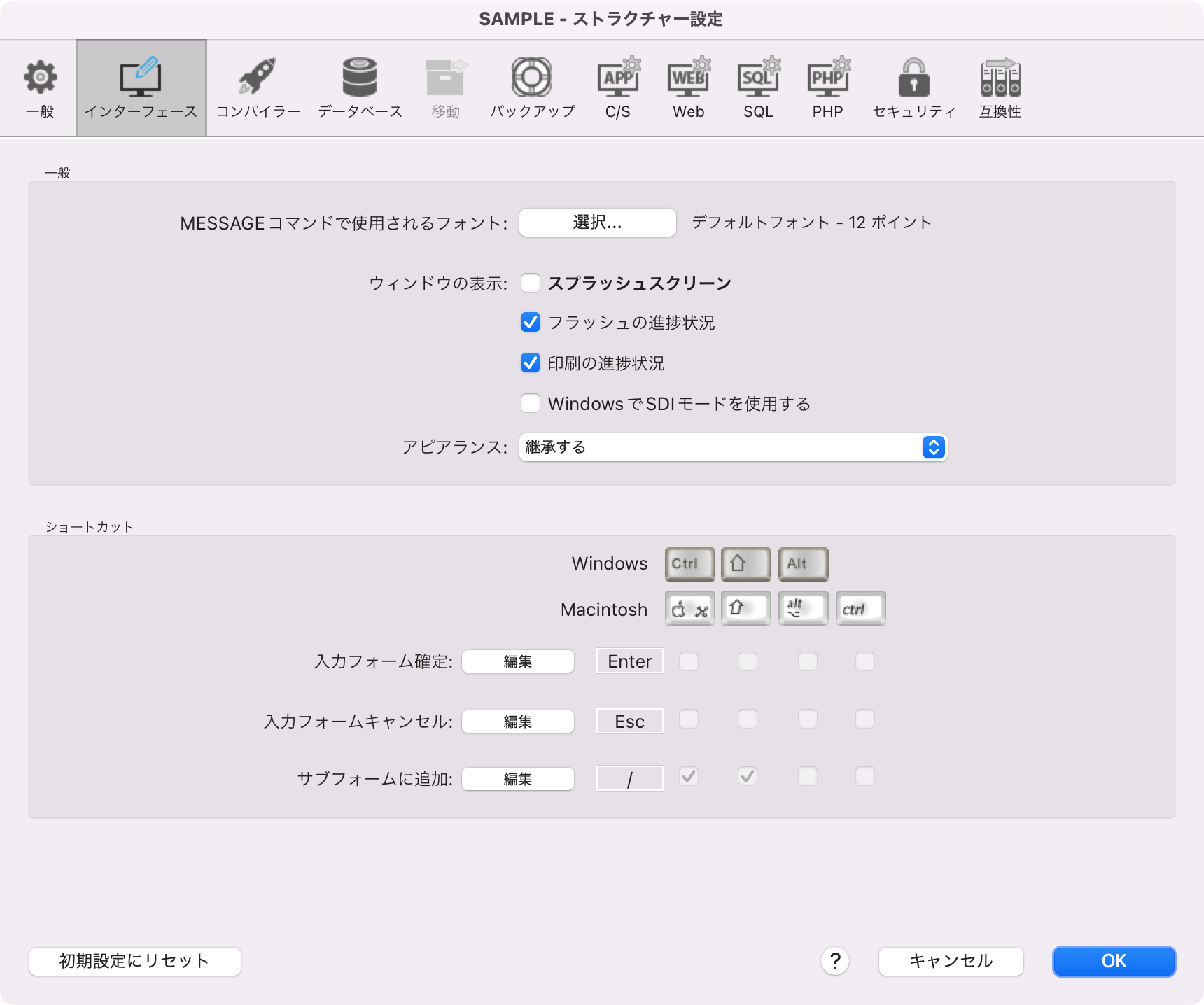This screenshot has height=1005, width=1204.
Task: Switch to the 一般 tab
Action: tap(40, 86)
